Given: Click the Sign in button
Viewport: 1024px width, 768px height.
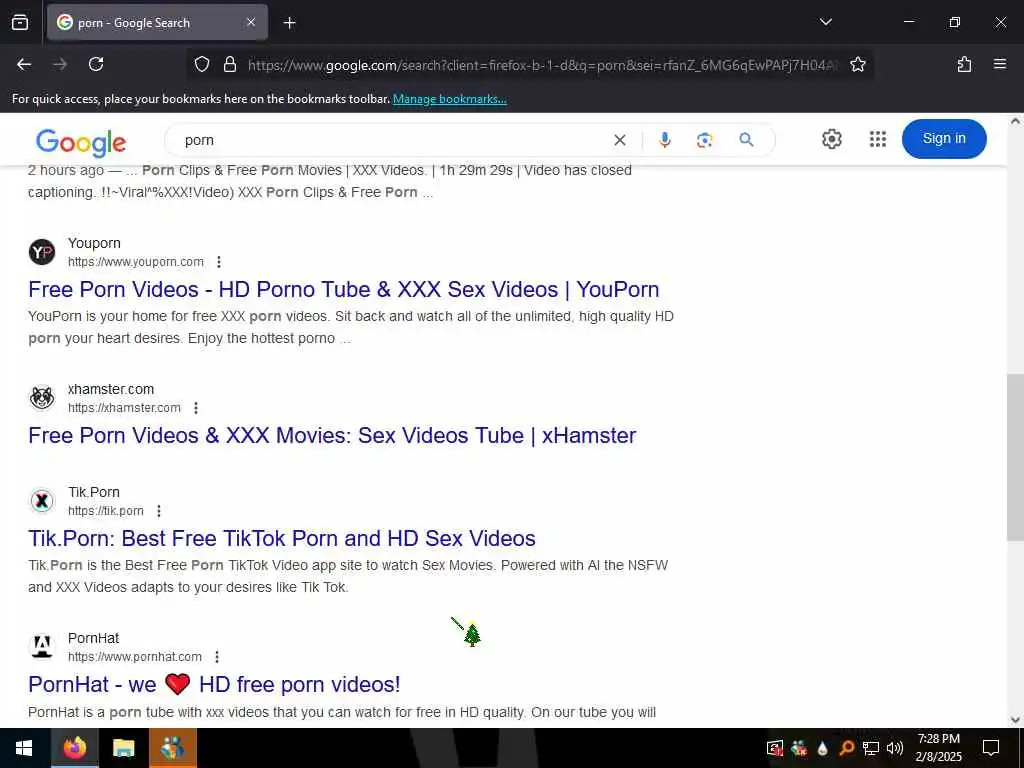Looking at the screenshot, I should (x=944, y=138).
